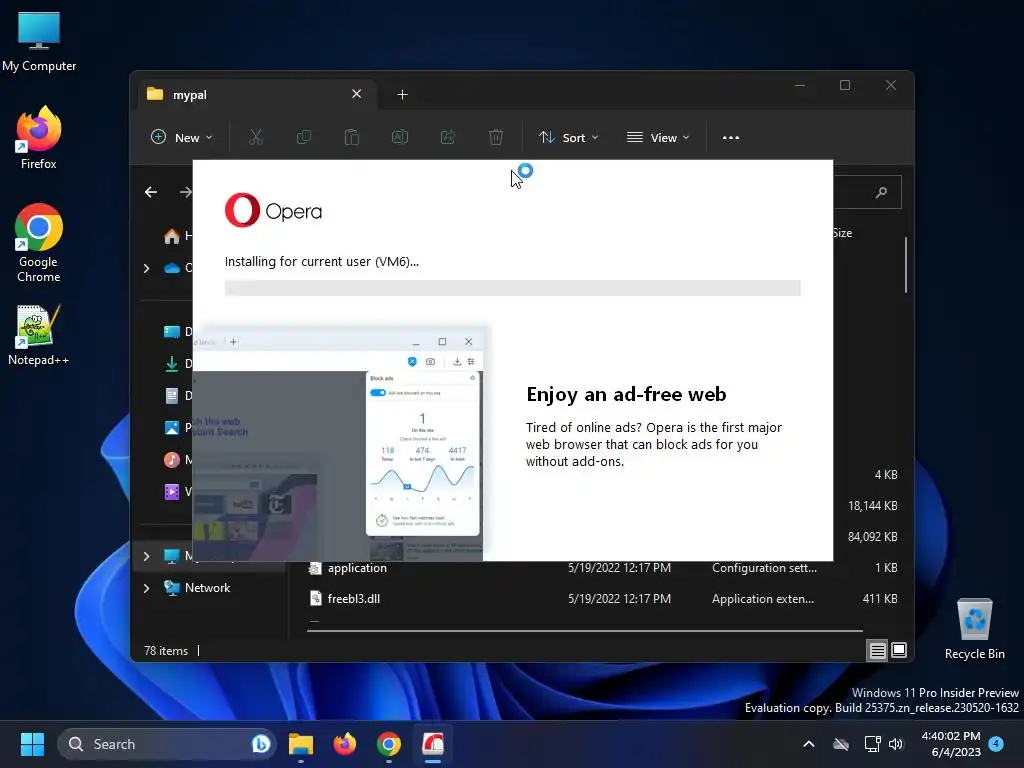
Task: Open the notification count badge
Action: pos(996,744)
